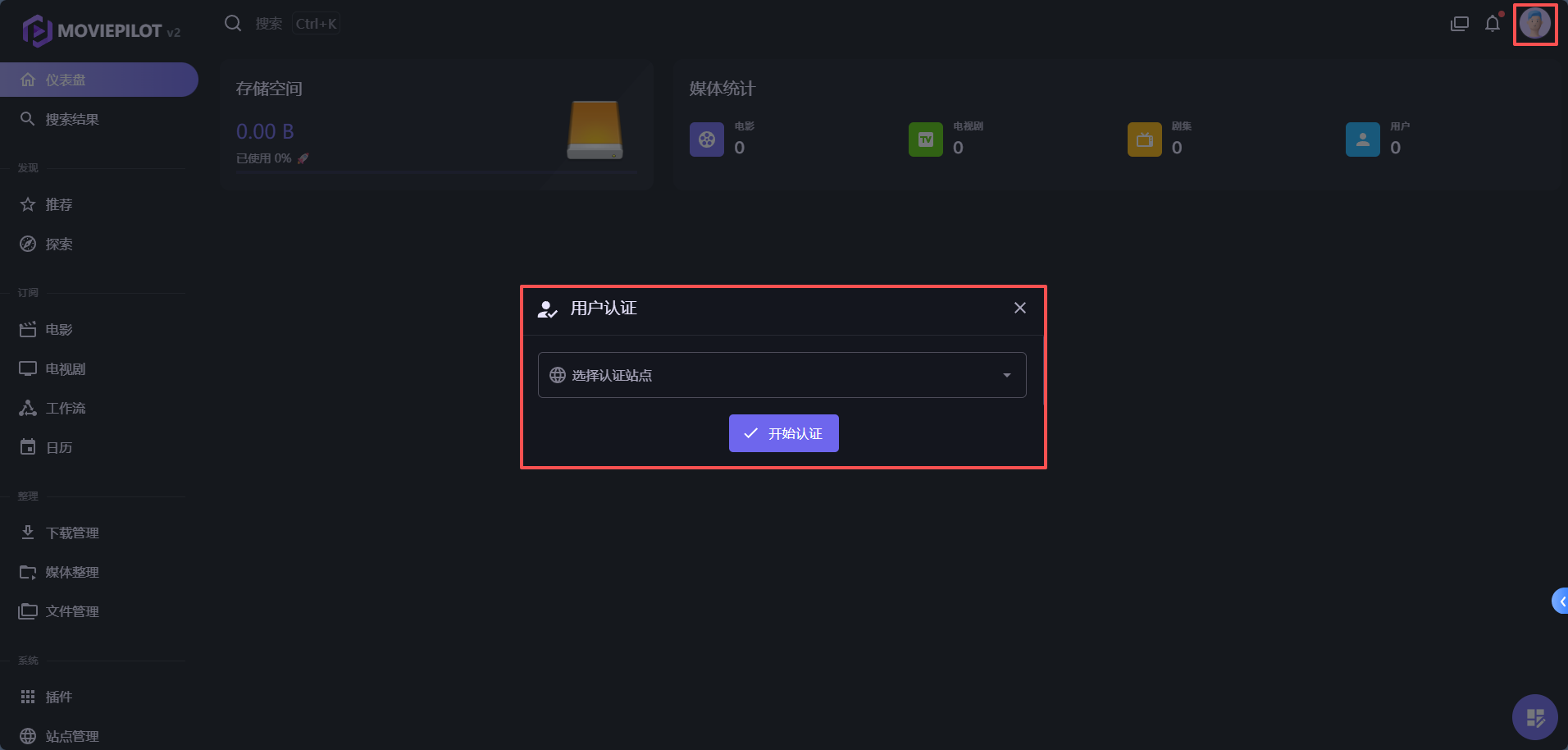Open the Workflow sidebar item
The height and width of the screenshot is (750, 1568).
pos(66,408)
